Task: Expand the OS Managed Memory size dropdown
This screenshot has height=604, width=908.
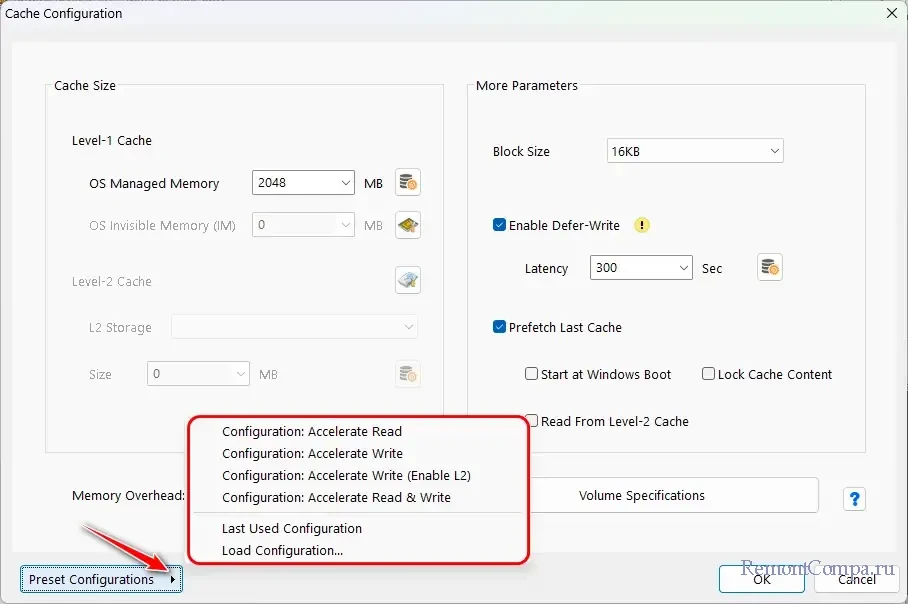Action: coord(346,183)
